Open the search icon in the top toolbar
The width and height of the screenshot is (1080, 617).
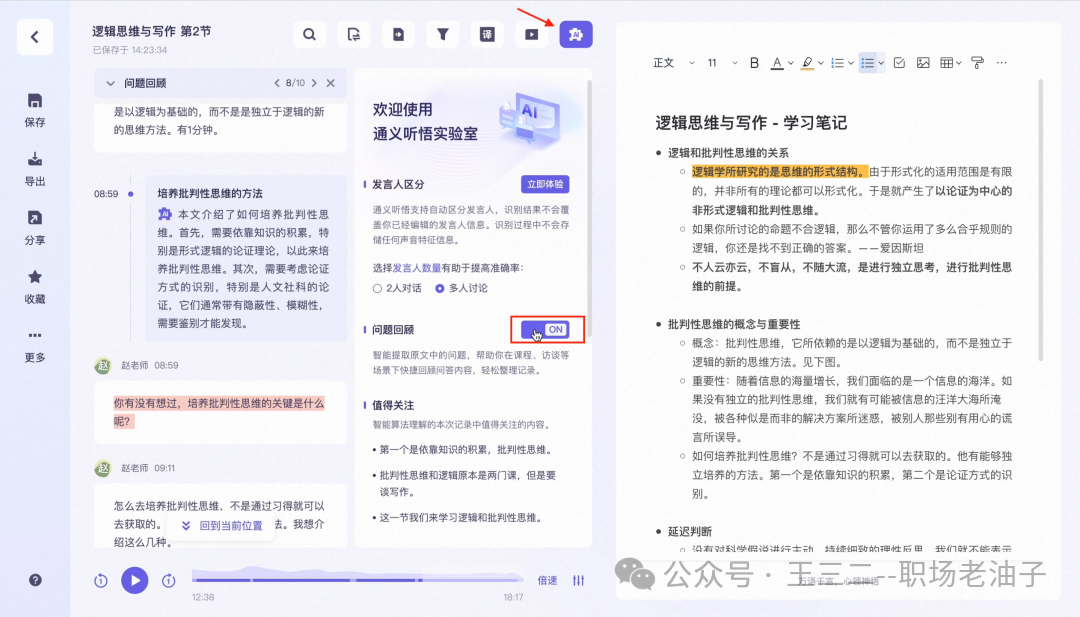pos(309,33)
